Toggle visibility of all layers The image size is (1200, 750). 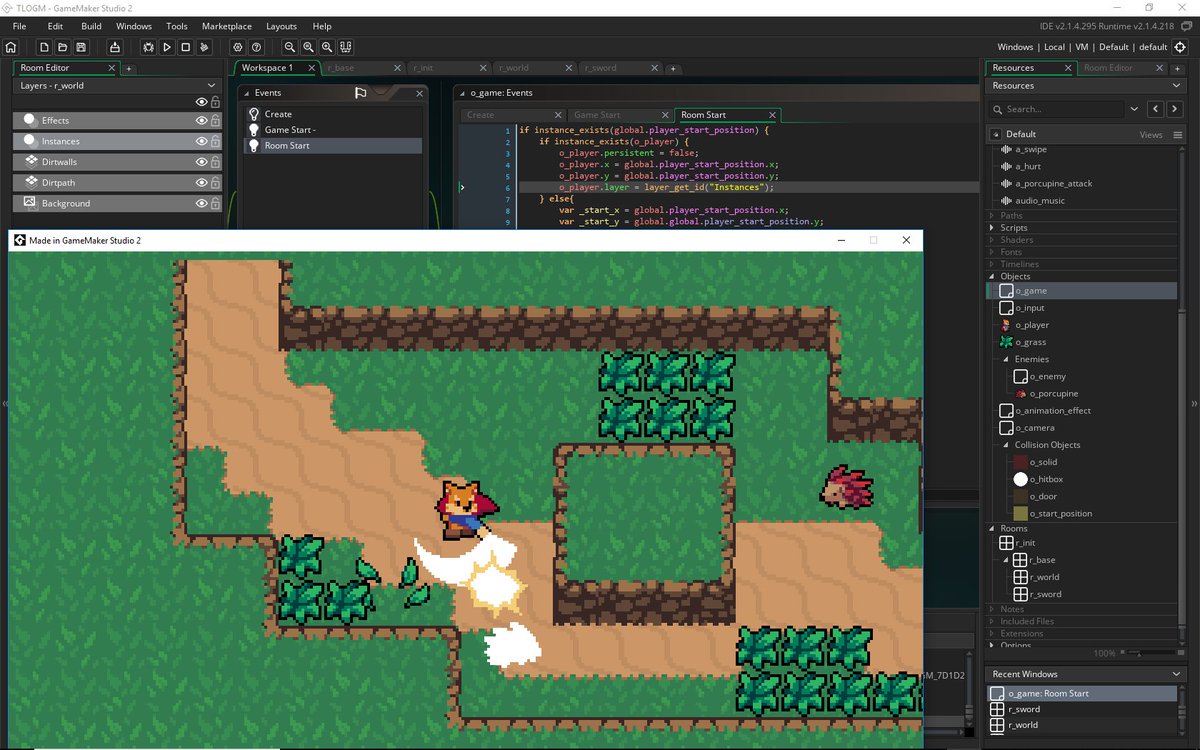202,102
